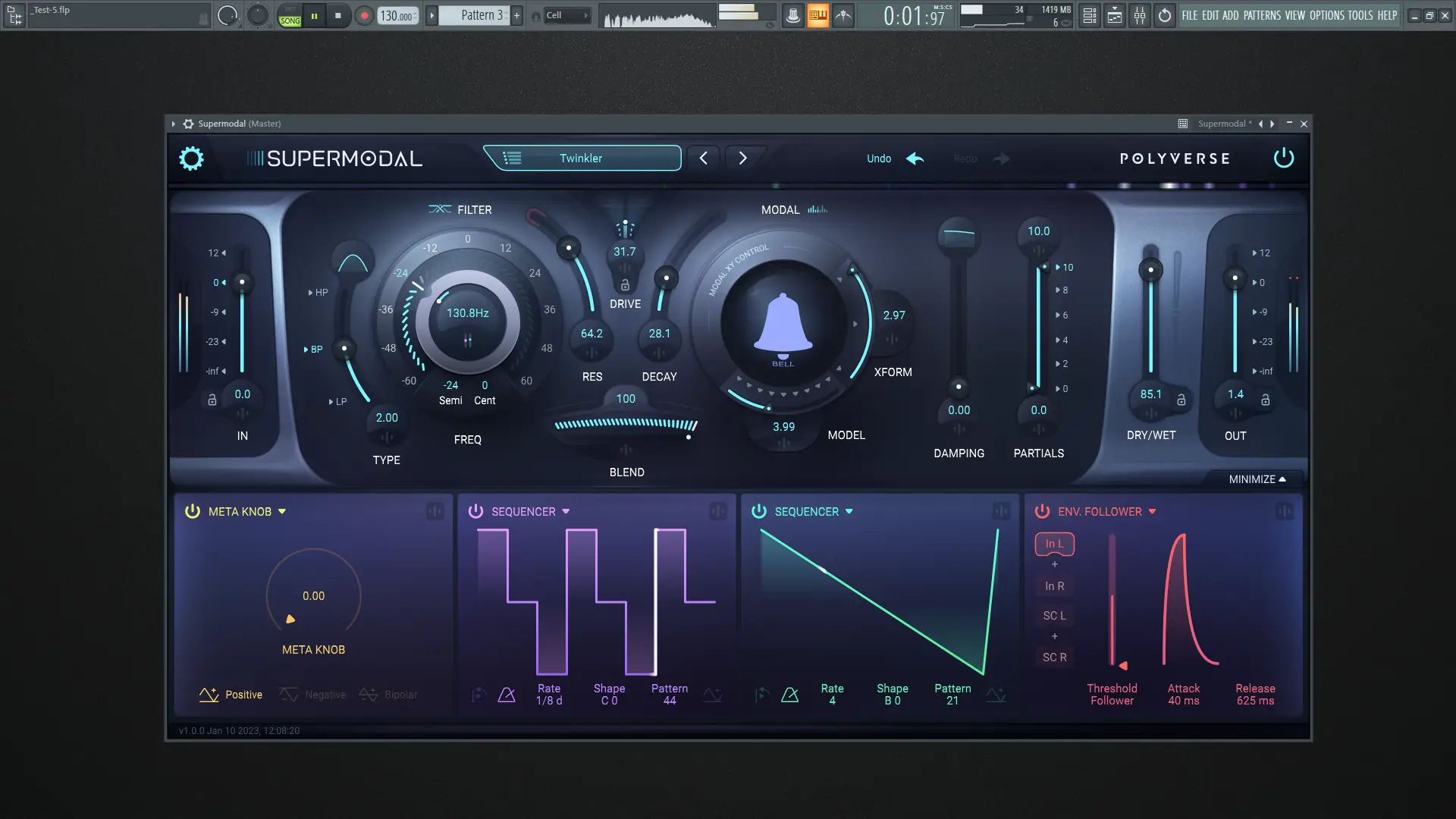1456x819 pixels.
Task: Expand the Meta Knob type dropdown
Action: (282, 511)
